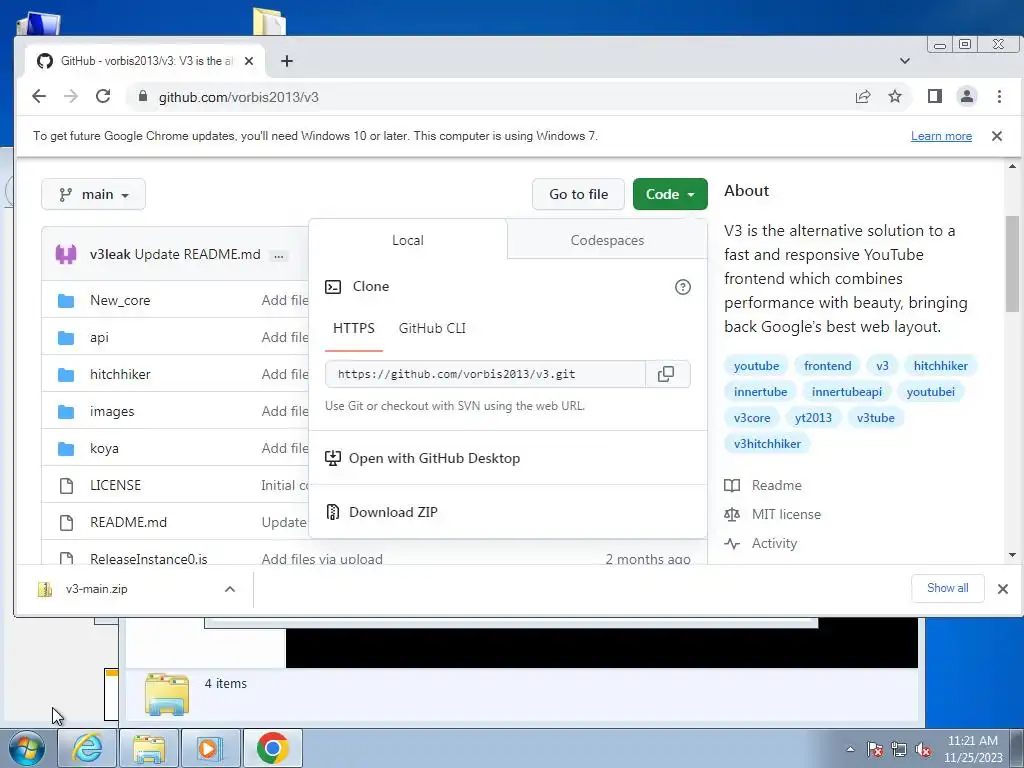Open the New_core folder

120,300
